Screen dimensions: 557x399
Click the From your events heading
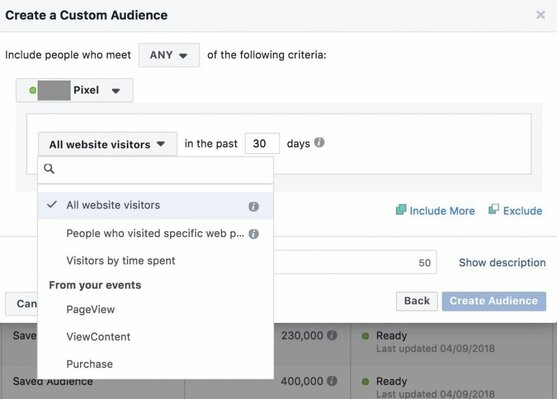[x=95, y=285]
